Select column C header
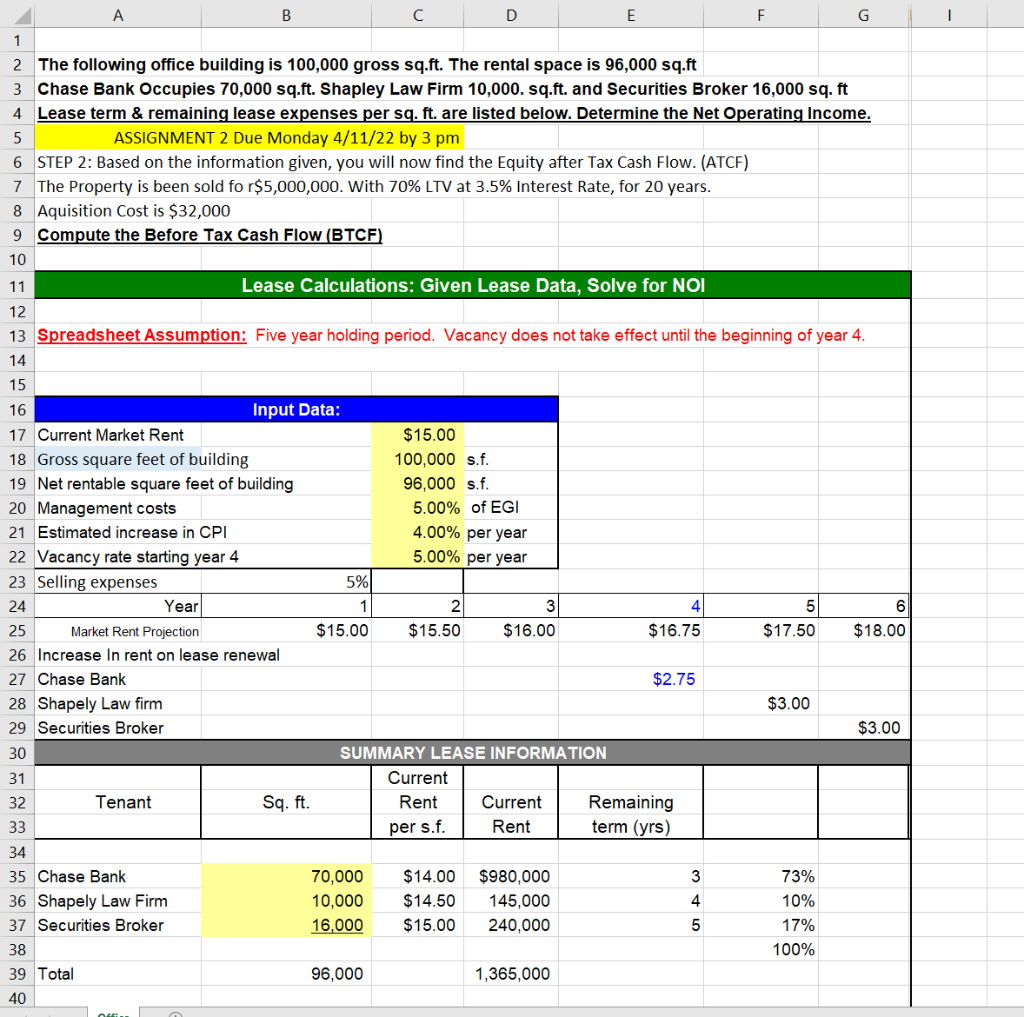The image size is (1024, 1017). (417, 14)
